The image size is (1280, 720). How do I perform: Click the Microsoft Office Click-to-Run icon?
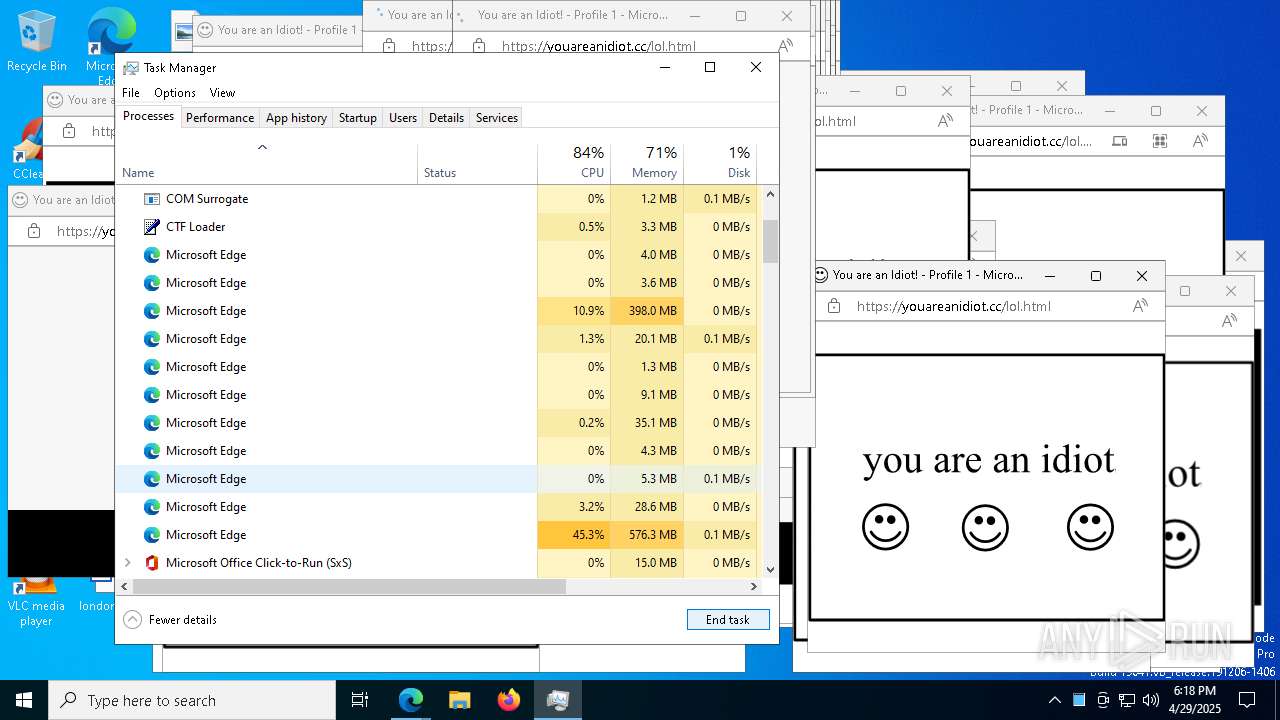152,562
